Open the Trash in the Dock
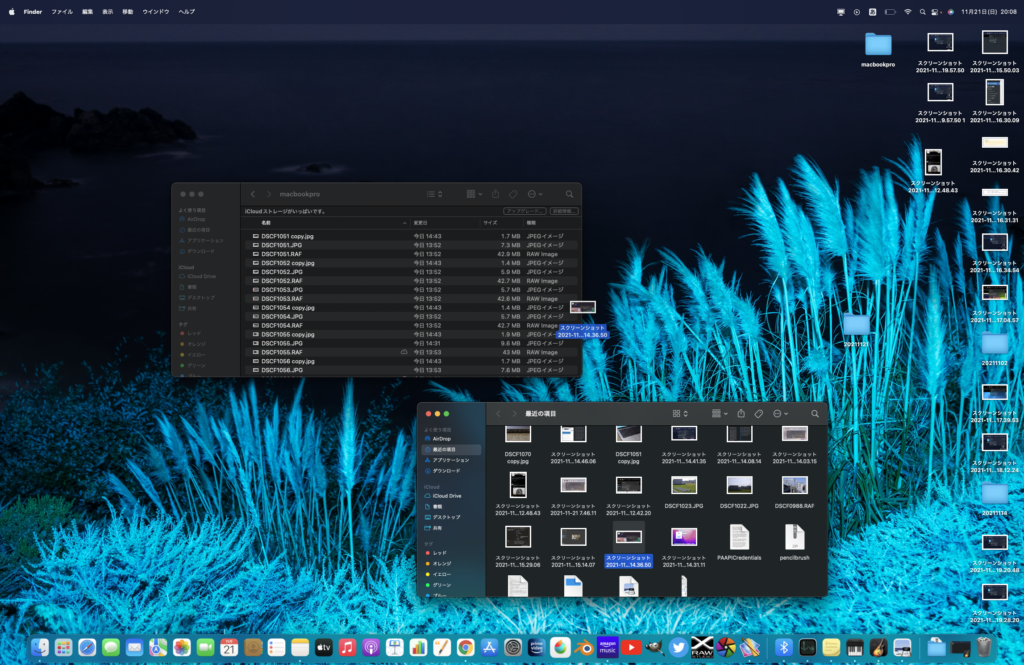The width and height of the screenshot is (1024, 665). [x=984, y=648]
